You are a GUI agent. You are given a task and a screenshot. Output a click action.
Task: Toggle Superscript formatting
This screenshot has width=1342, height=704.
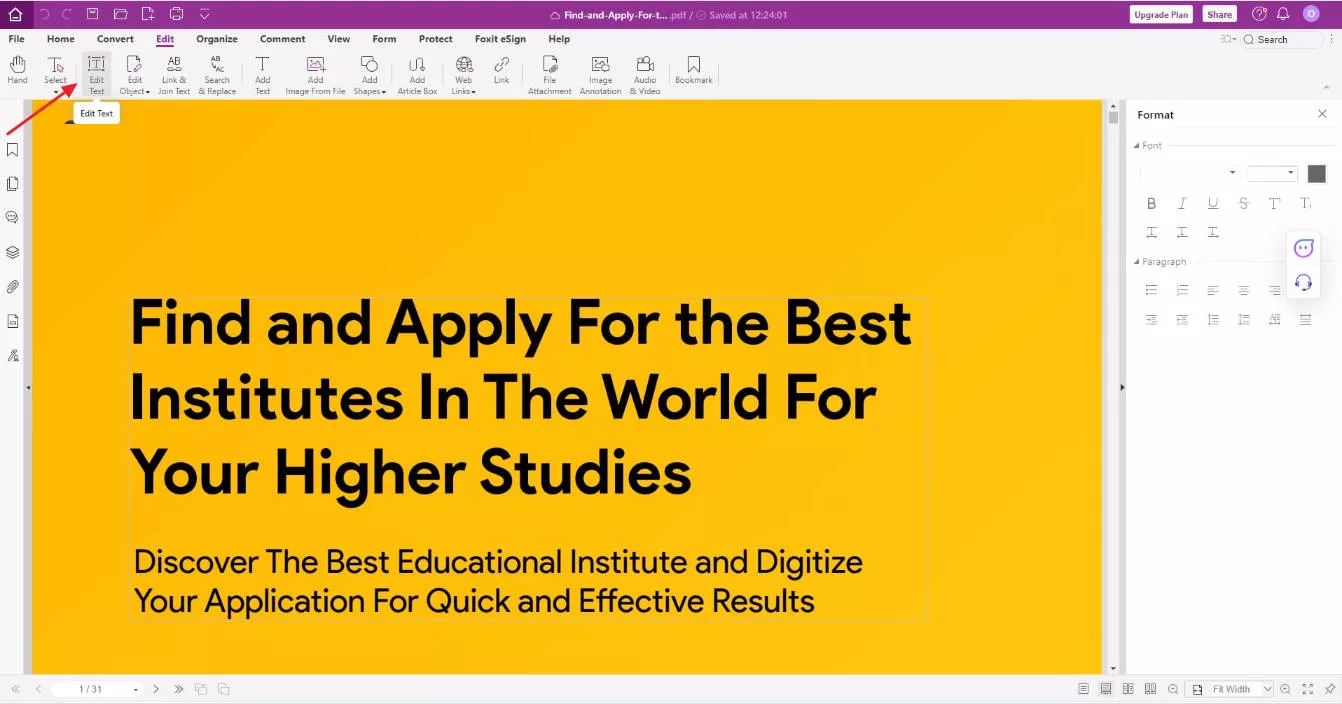[x=1274, y=203]
